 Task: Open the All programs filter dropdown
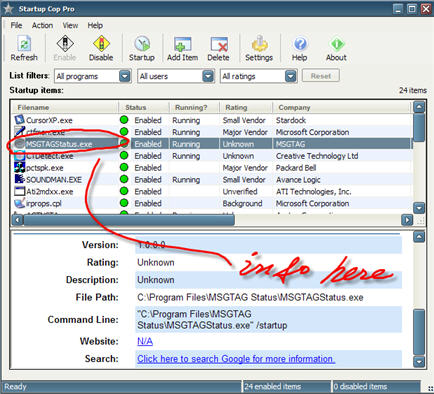click(x=125, y=76)
